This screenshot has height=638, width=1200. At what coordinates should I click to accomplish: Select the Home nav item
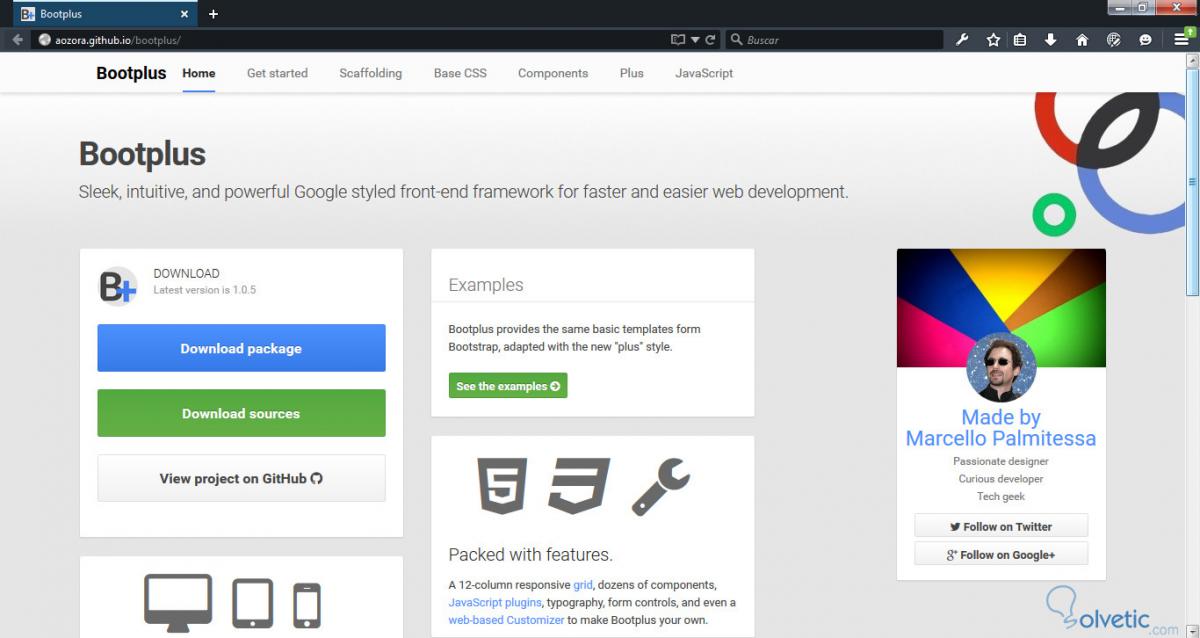199,73
